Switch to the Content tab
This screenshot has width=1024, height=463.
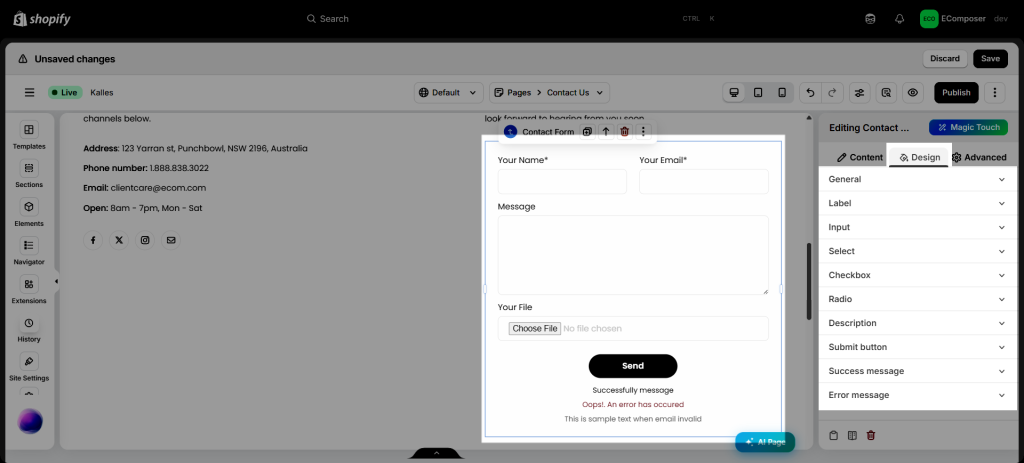860,157
